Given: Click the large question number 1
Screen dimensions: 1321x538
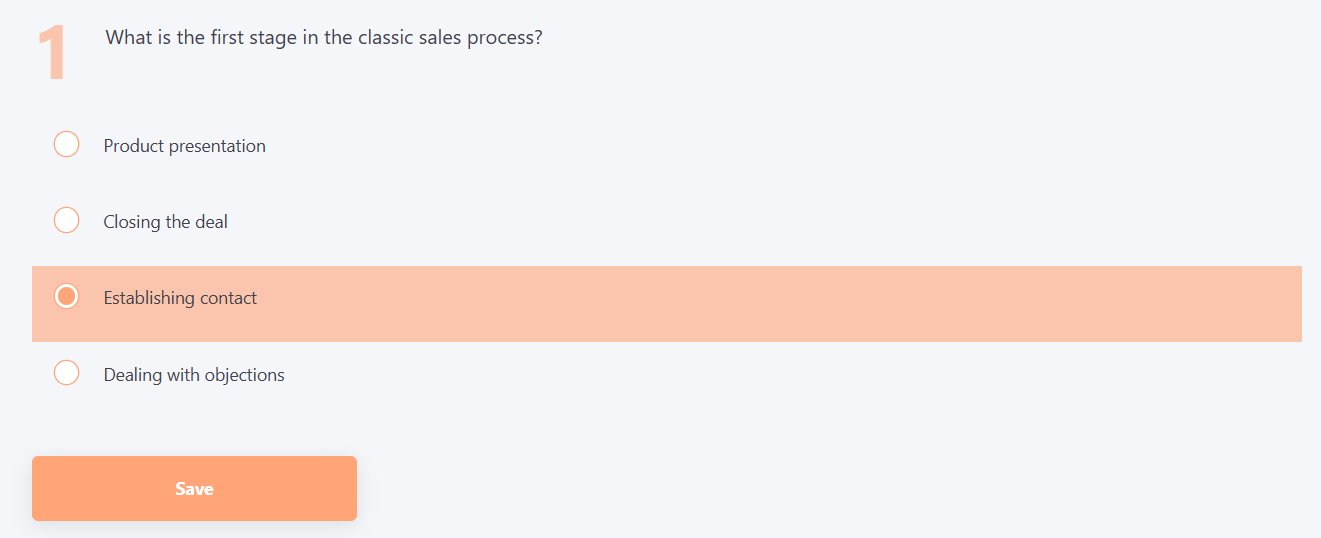Looking at the screenshot, I should (52, 52).
